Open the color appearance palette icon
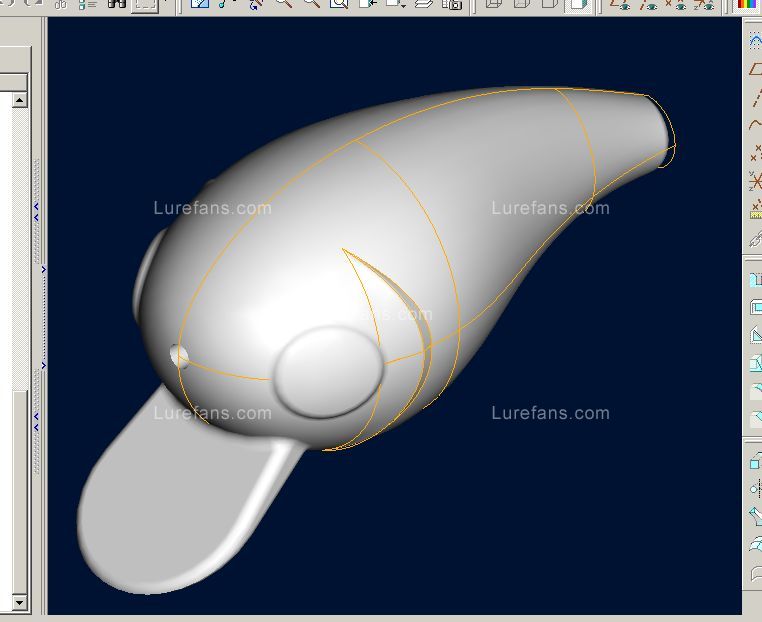This screenshot has height=622, width=762. (749, 4)
